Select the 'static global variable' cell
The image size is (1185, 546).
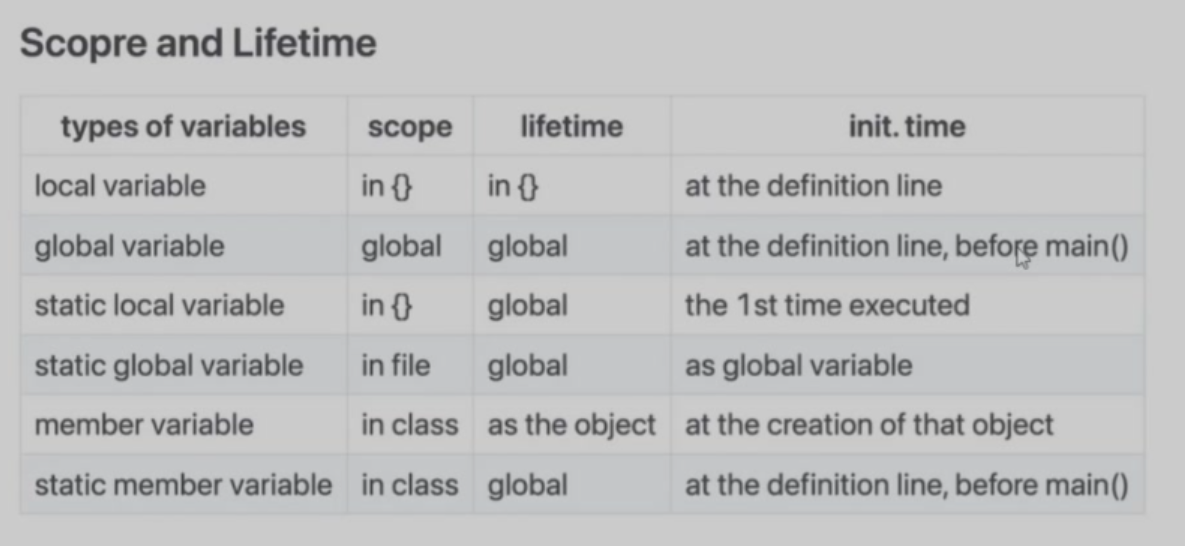[169, 365]
